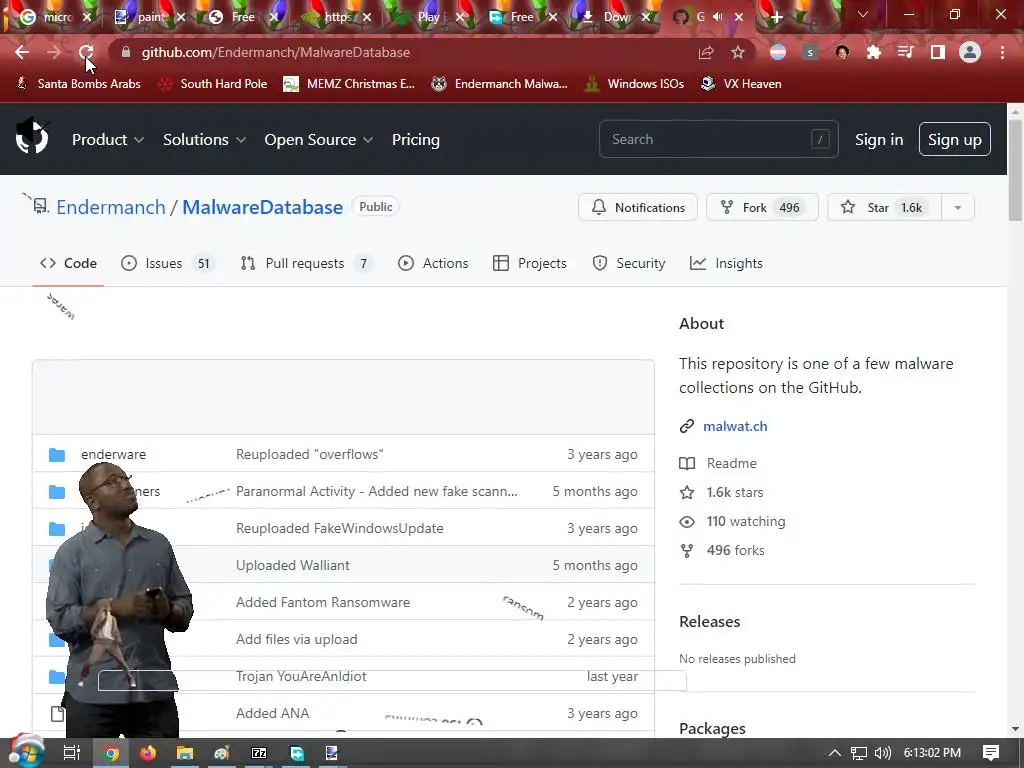Open 7-Zip from the taskbar
1024x768 pixels.
259,753
